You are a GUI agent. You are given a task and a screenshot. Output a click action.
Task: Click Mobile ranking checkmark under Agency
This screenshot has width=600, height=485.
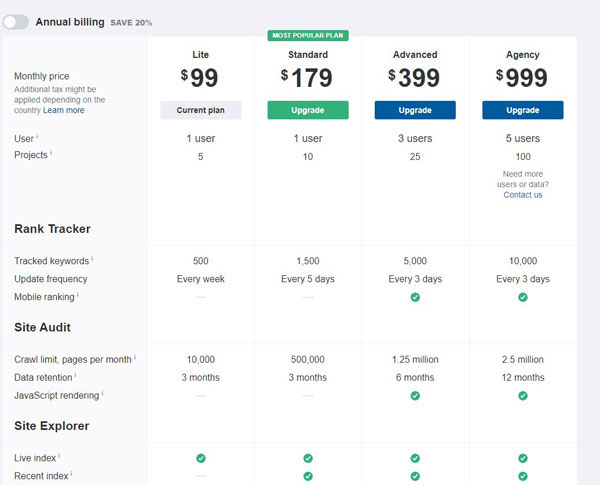[x=523, y=297]
